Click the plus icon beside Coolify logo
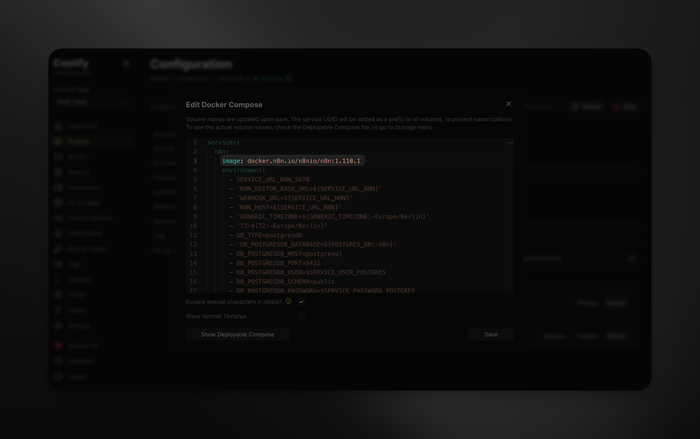 click(x=126, y=64)
